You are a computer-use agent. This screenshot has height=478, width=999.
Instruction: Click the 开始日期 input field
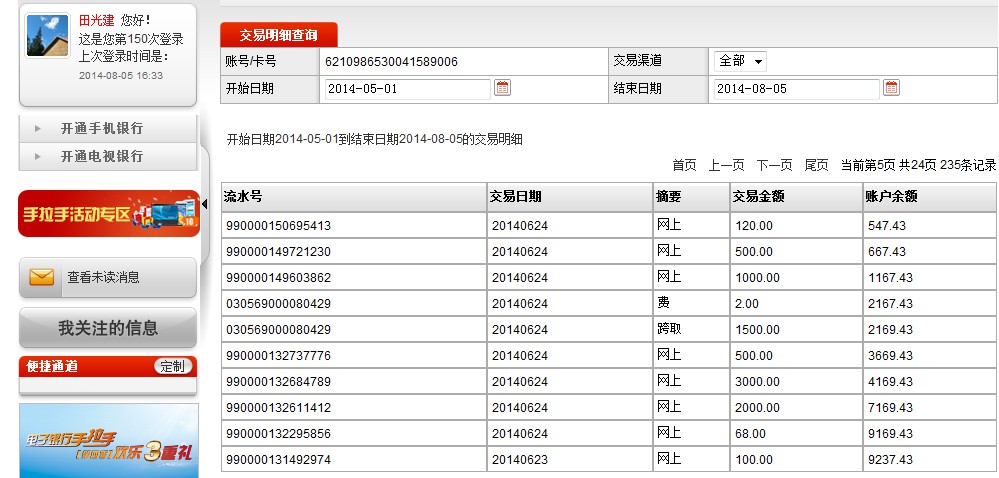click(x=407, y=89)
